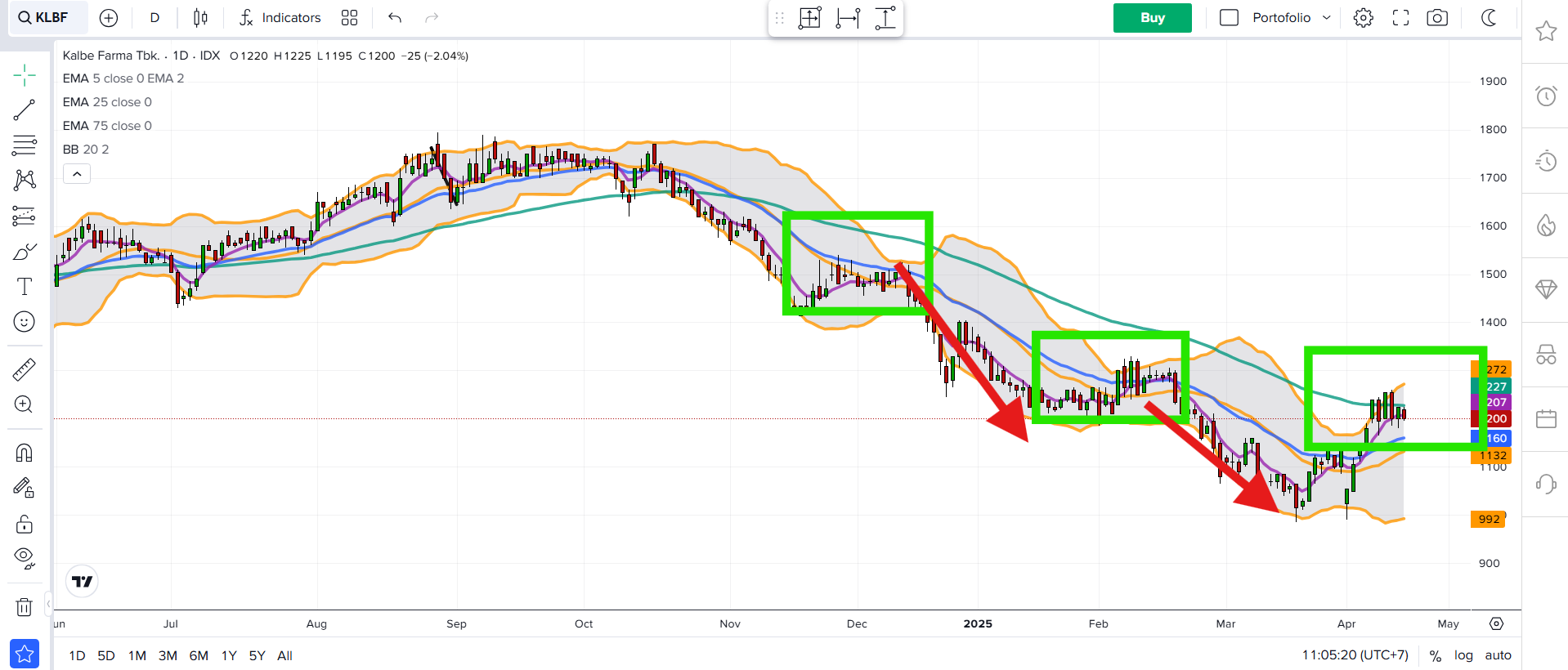Add a symbol with the plus icon
The height and width of the screenshot is (670, 1568).
pyautogui.click(x=109, y=18)
